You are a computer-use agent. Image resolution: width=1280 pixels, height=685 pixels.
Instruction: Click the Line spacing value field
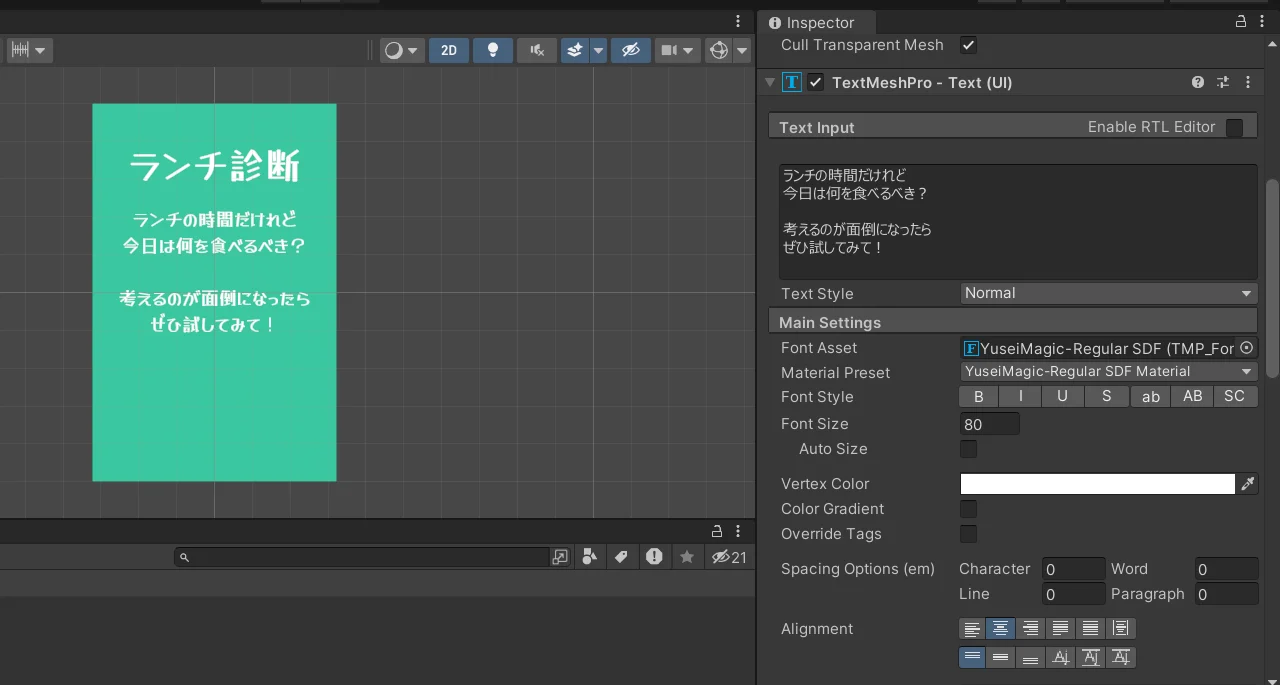(x=1074, y=594)
